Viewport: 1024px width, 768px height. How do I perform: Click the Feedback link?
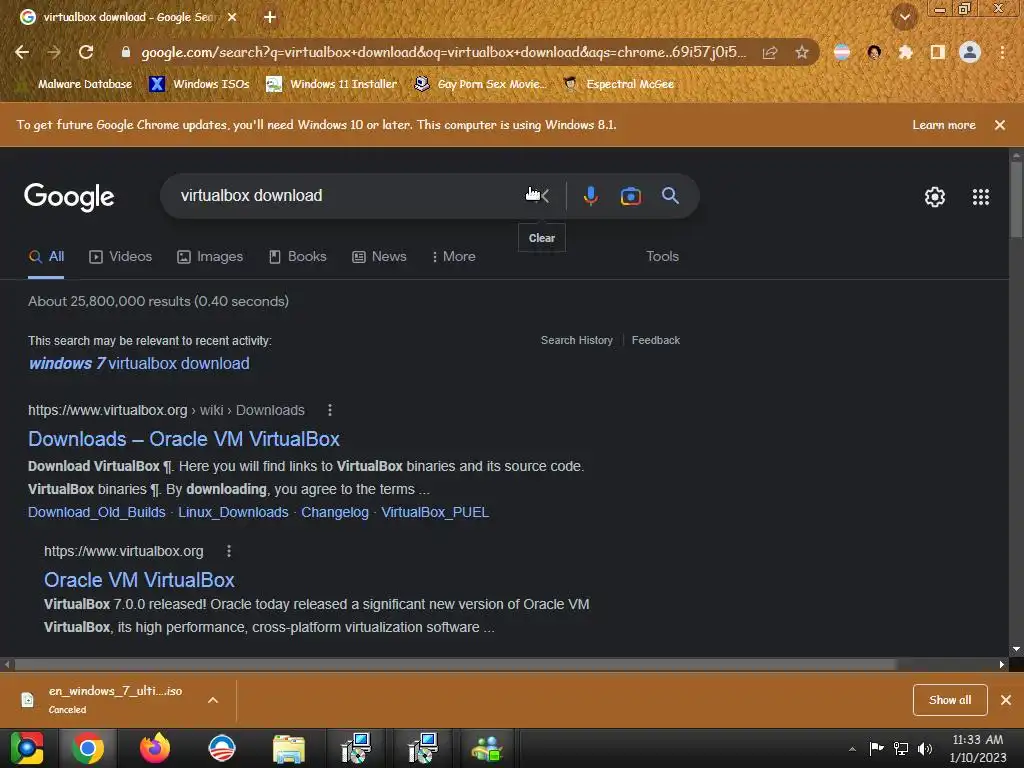656,340
